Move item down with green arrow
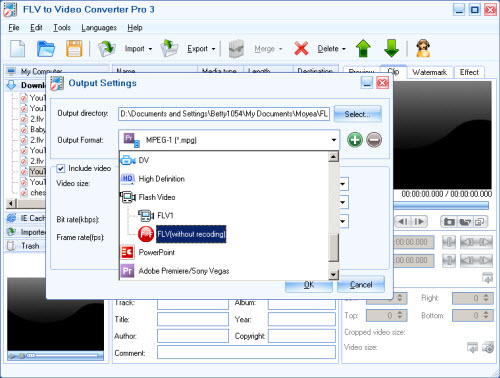 [x=391, y=49]
